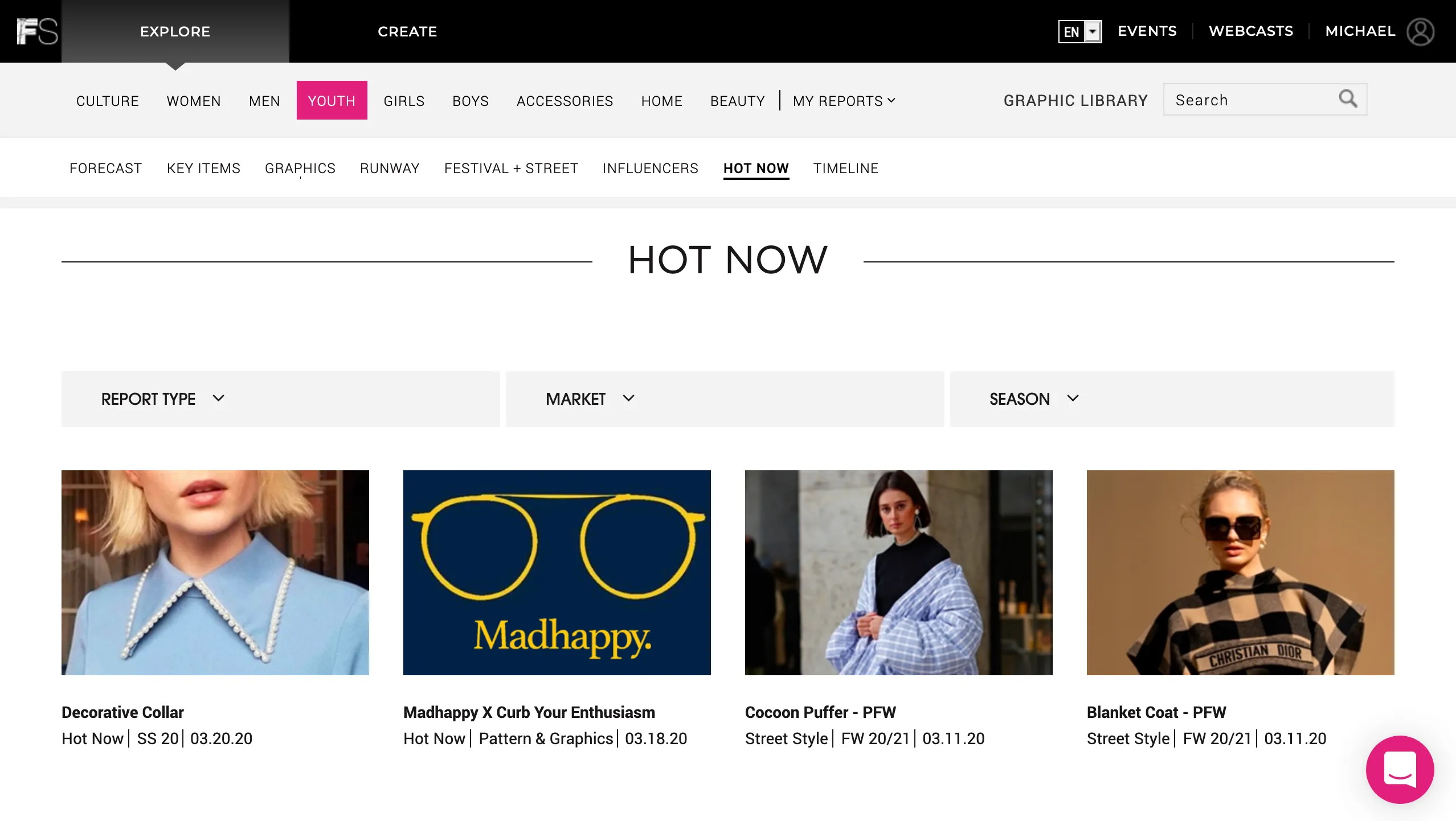Click Madhappy X Curb Your Enthusiasm title
The width and height of the screenshot is (1456, 821).
pos(529,712)
